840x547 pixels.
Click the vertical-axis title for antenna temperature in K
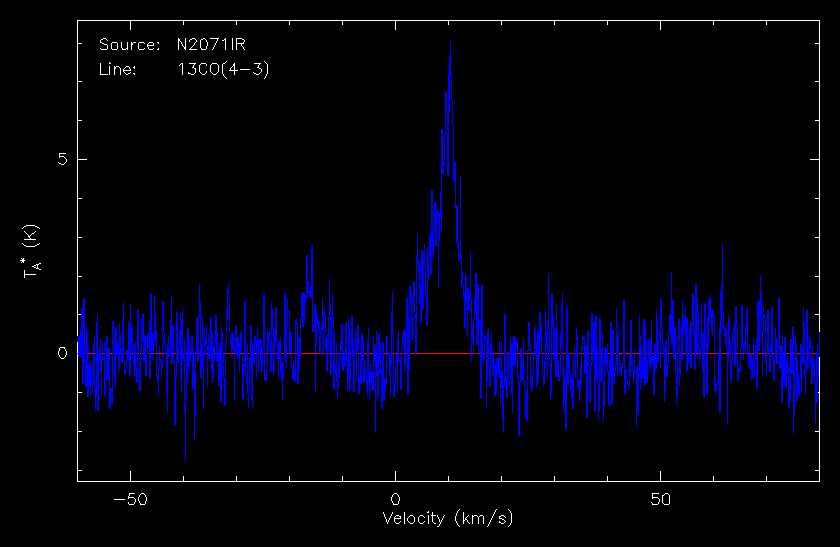click(31, 251)
